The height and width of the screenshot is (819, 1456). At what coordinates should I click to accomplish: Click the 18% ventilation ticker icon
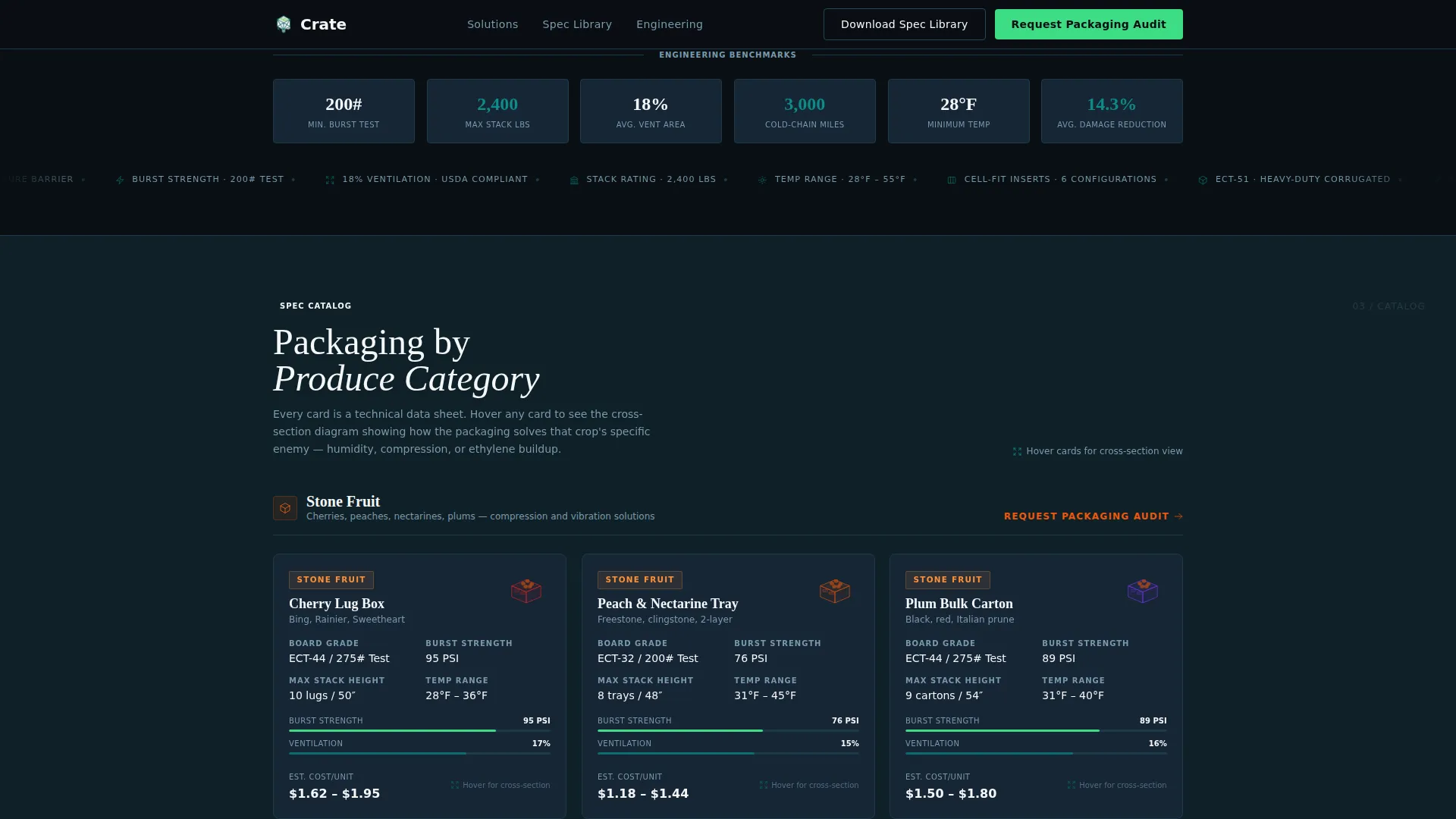(330, 180)
